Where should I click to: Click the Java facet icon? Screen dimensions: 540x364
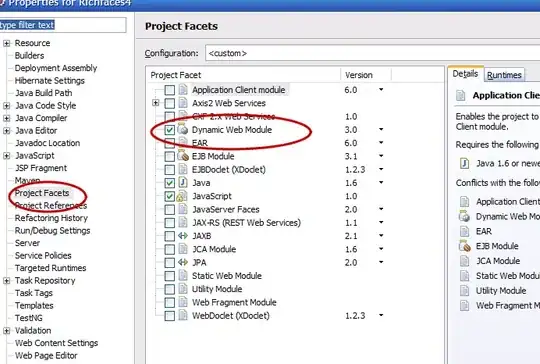pyautogui.click(x=183, y=183)
